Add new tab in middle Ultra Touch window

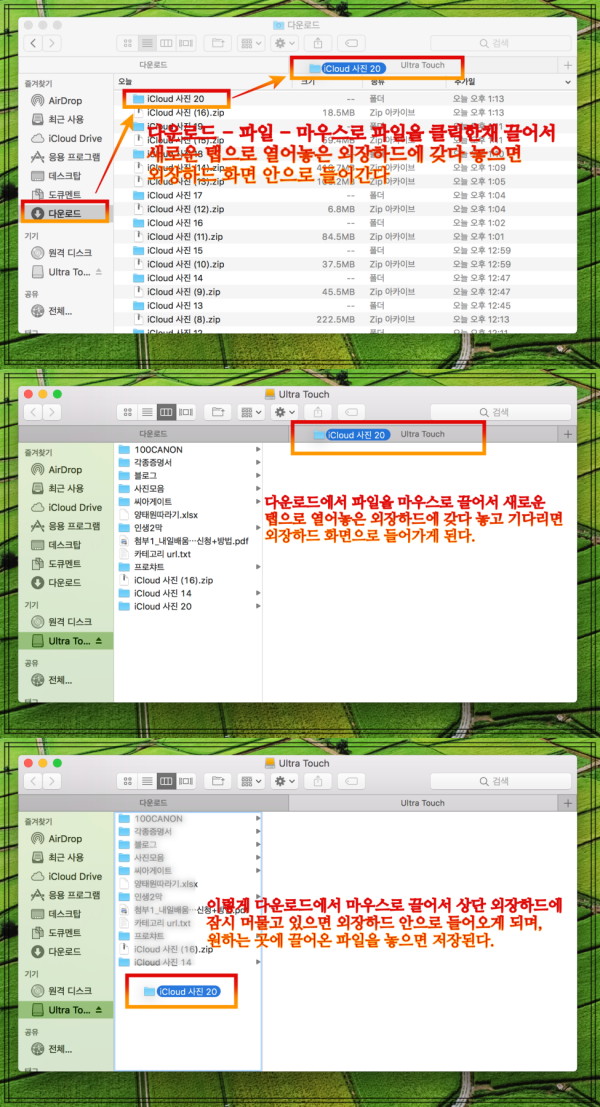click(x=568, y=434)
